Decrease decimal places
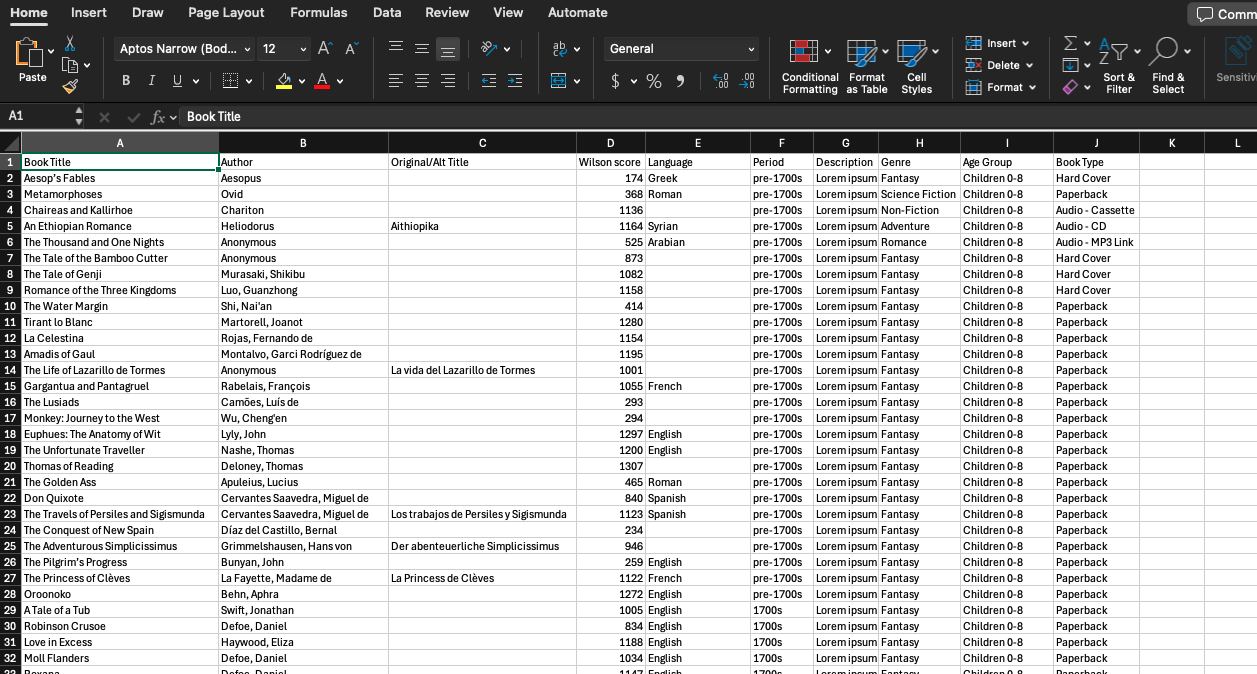The image size is (1257, 674). pos(747,81)
